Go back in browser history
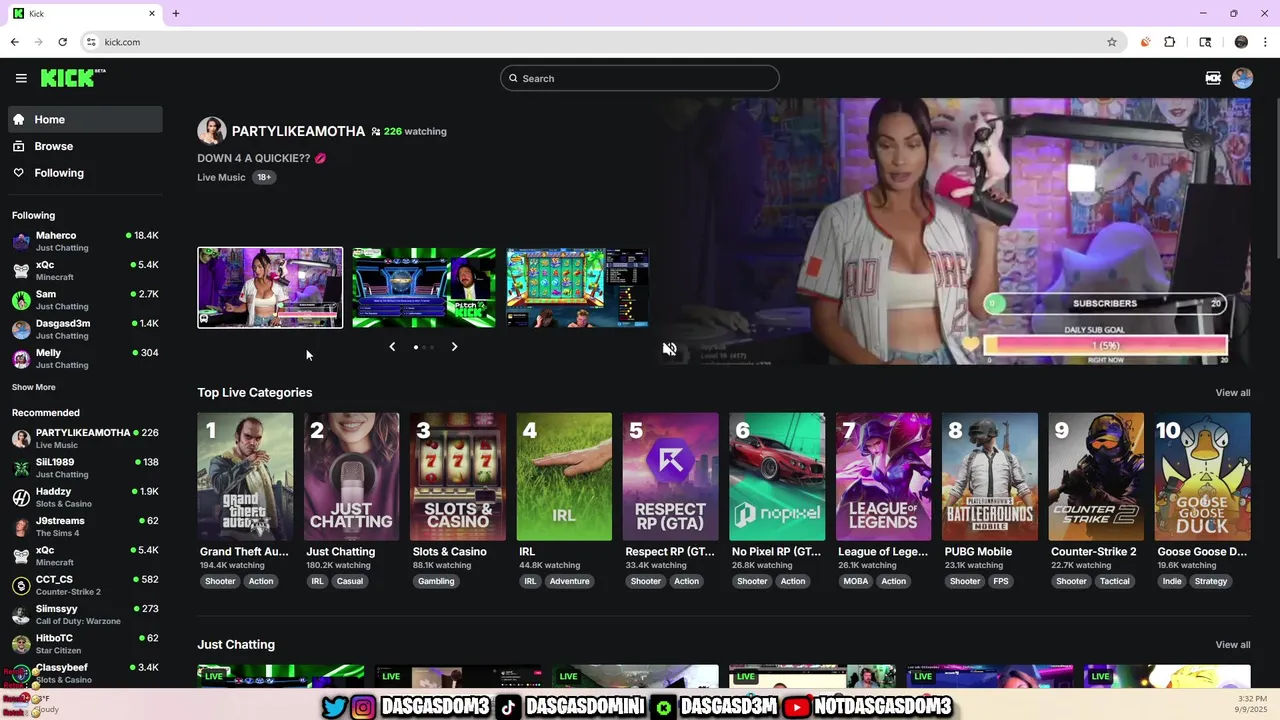The width and height of the screenshot is (1280, 720). [x=15, y=42]
